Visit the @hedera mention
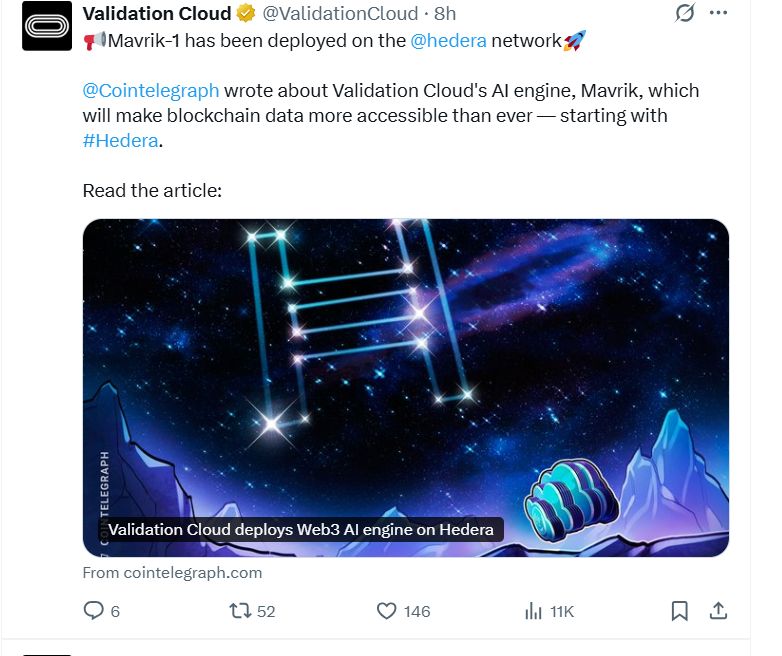The image size is (782, 656). click(x=448, y=41)
